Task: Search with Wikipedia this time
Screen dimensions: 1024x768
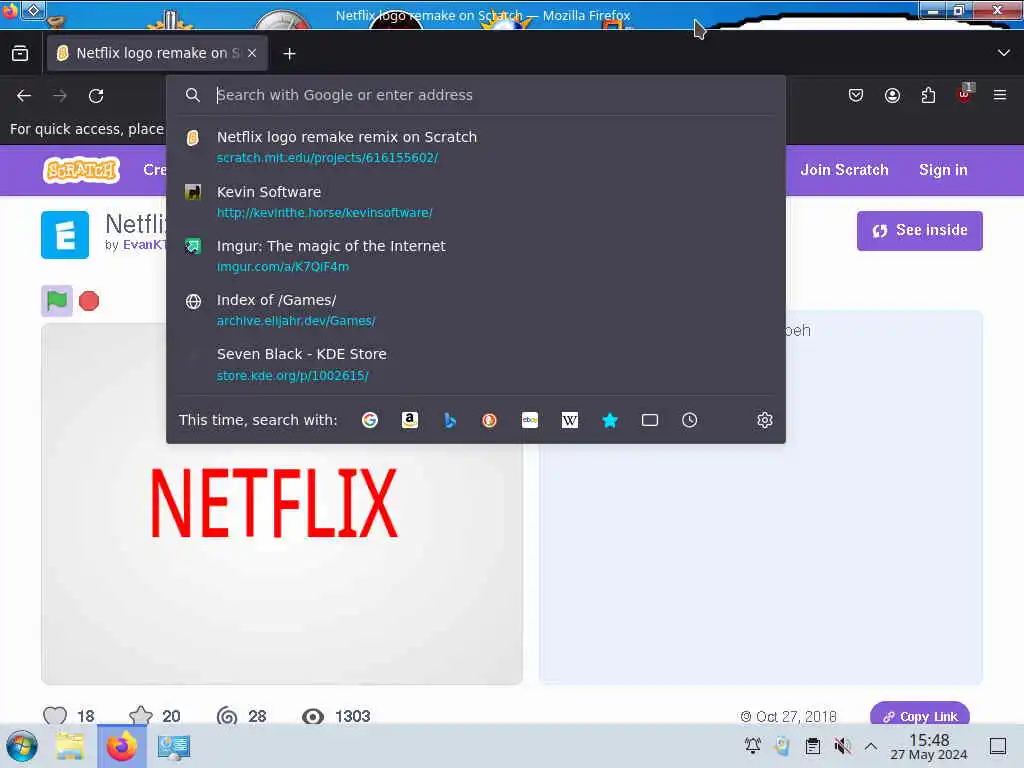Action: click(x=569, y=420)
